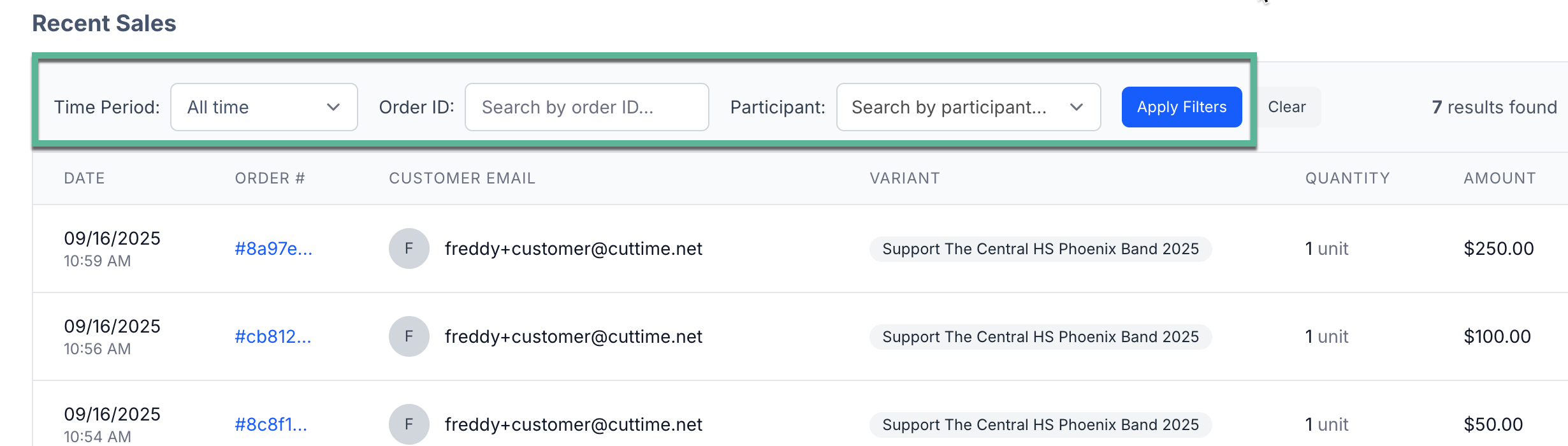This screenshot has height=446, width=1568.
Task: Click the Apply Filters button
Action: (x=1181, y=107)
